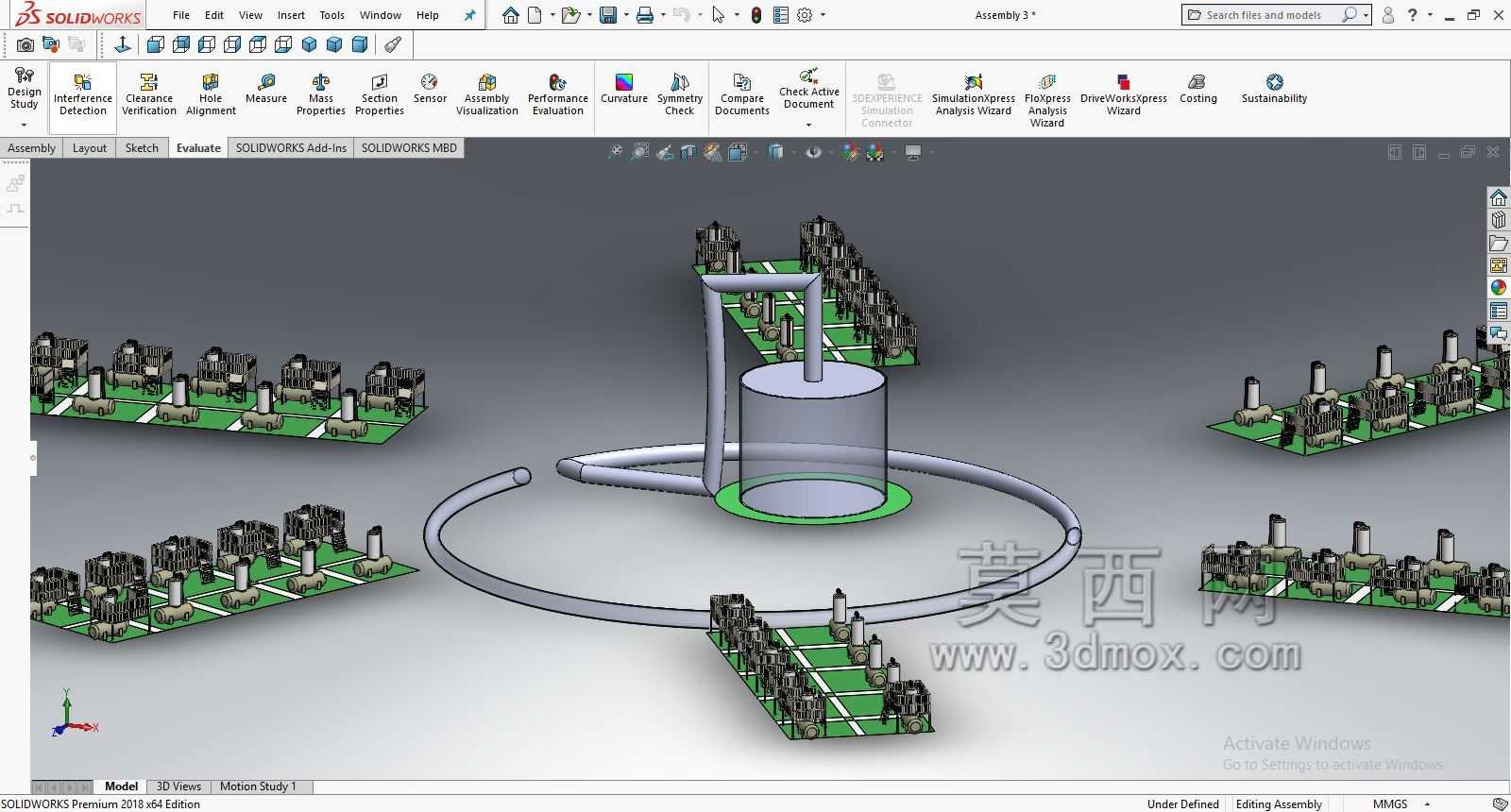The height and width of the screenshot is (812, 1511).
Task: Click Zoom to Fit in view toolbar
Action: coord(615,152)
